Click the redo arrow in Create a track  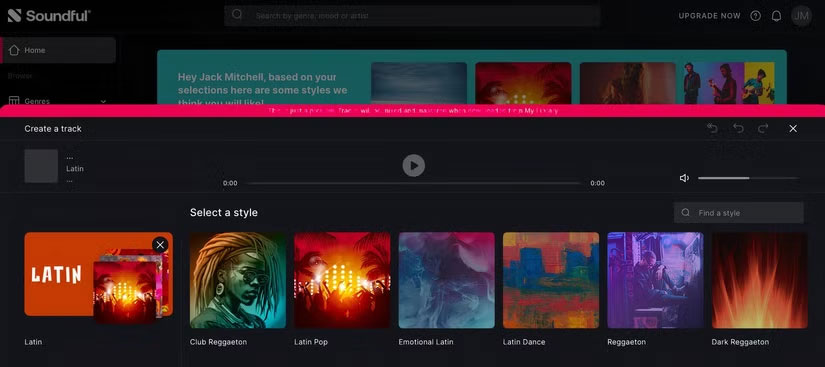pyautogui.click(x=763, y=128)
